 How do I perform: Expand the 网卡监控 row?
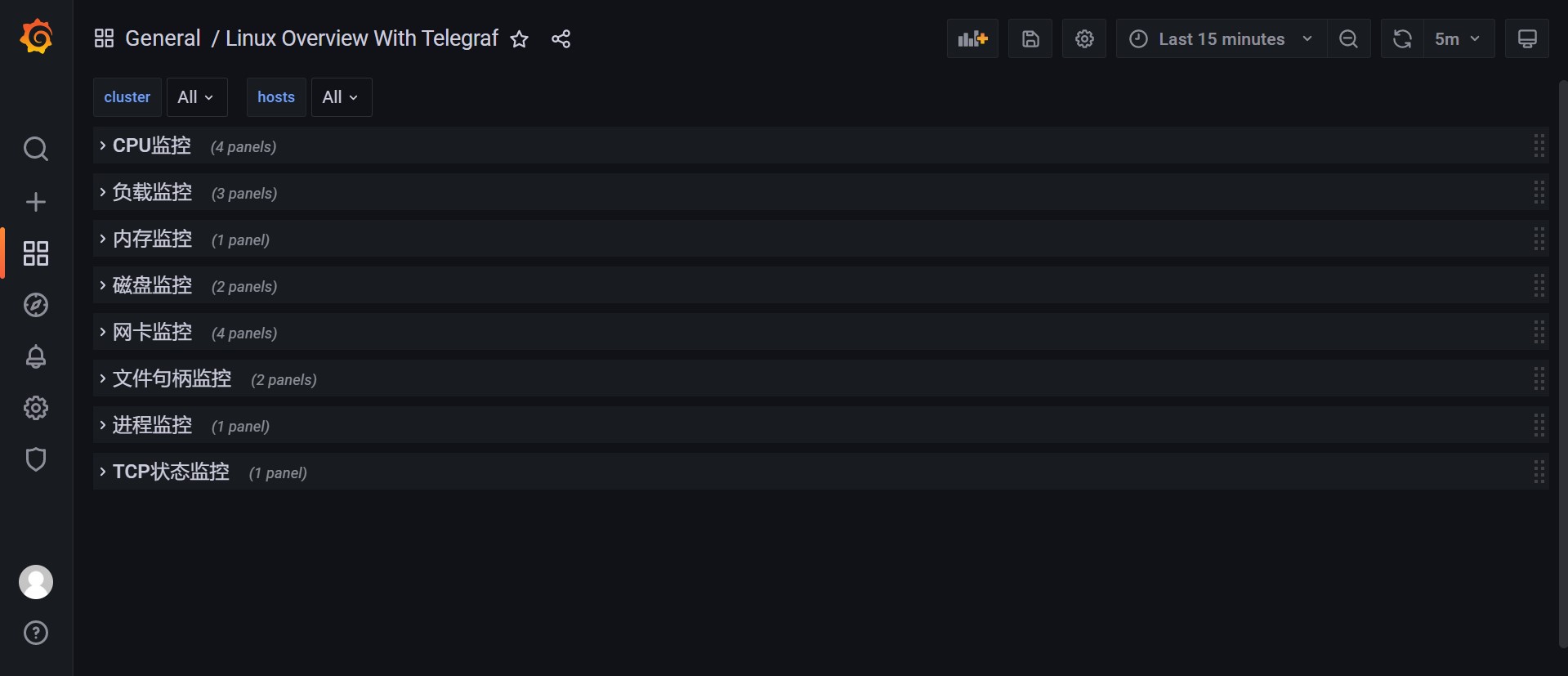point(152,332)
